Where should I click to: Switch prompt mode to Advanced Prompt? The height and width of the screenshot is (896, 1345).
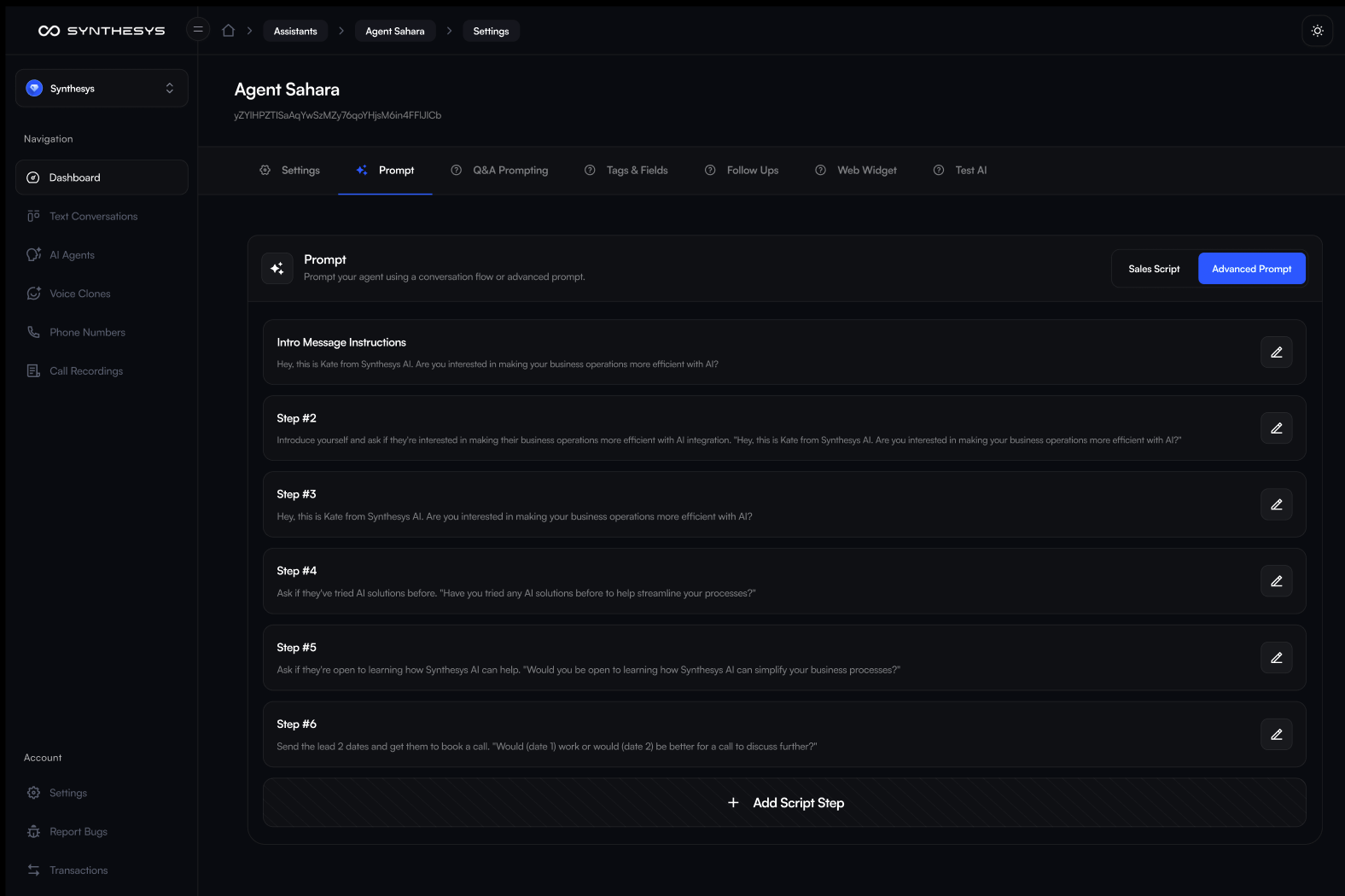pyautogui.click(x=1251, y=269)
